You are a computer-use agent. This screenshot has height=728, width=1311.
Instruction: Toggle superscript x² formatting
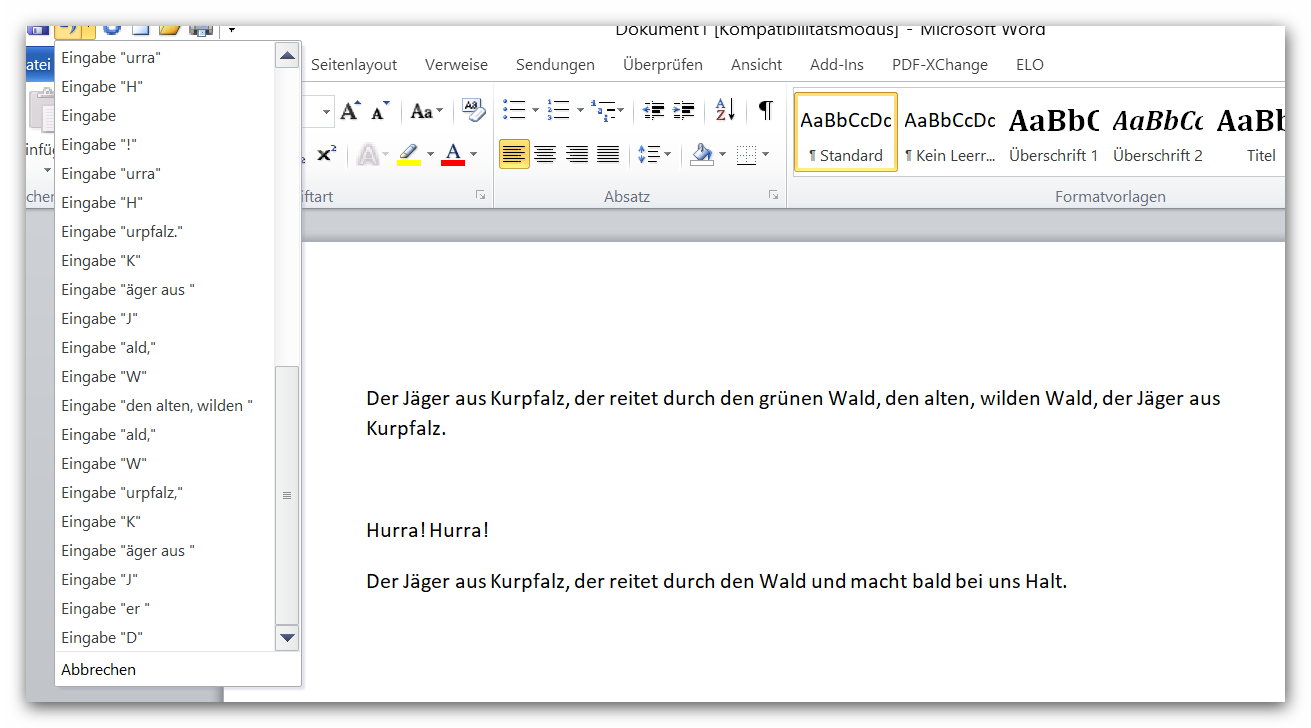click(327, 154)
